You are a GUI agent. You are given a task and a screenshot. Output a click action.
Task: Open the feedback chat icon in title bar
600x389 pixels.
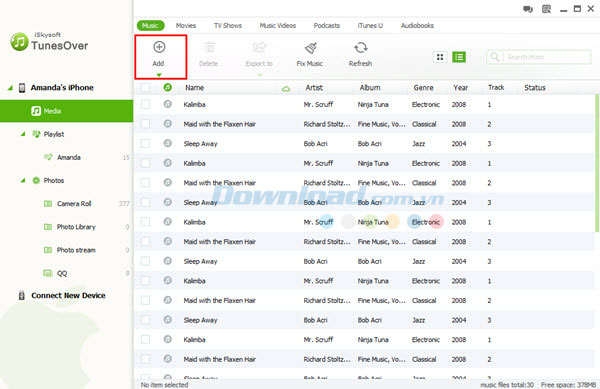[x=528, y=9]
